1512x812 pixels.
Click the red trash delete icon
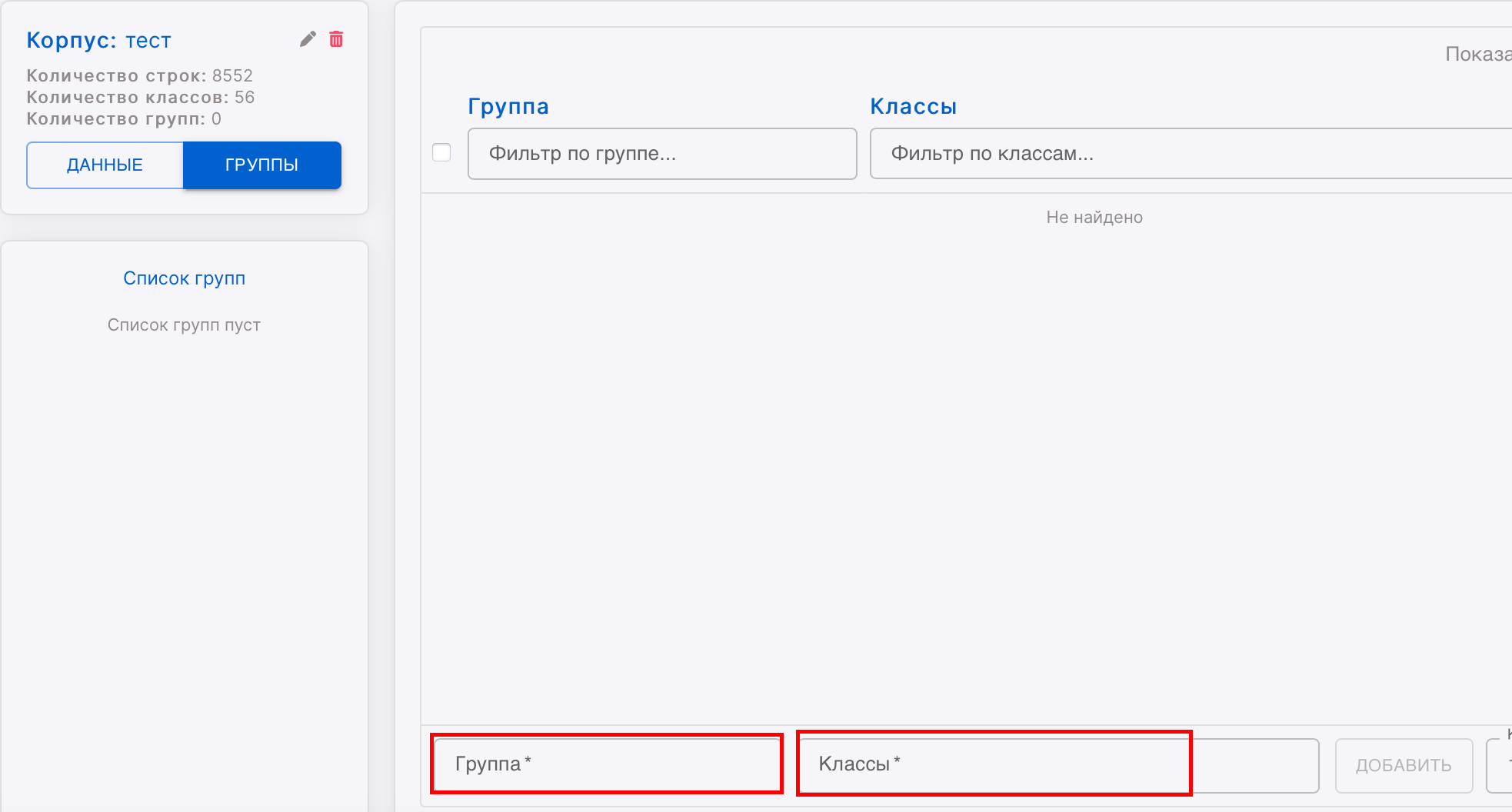336,39
